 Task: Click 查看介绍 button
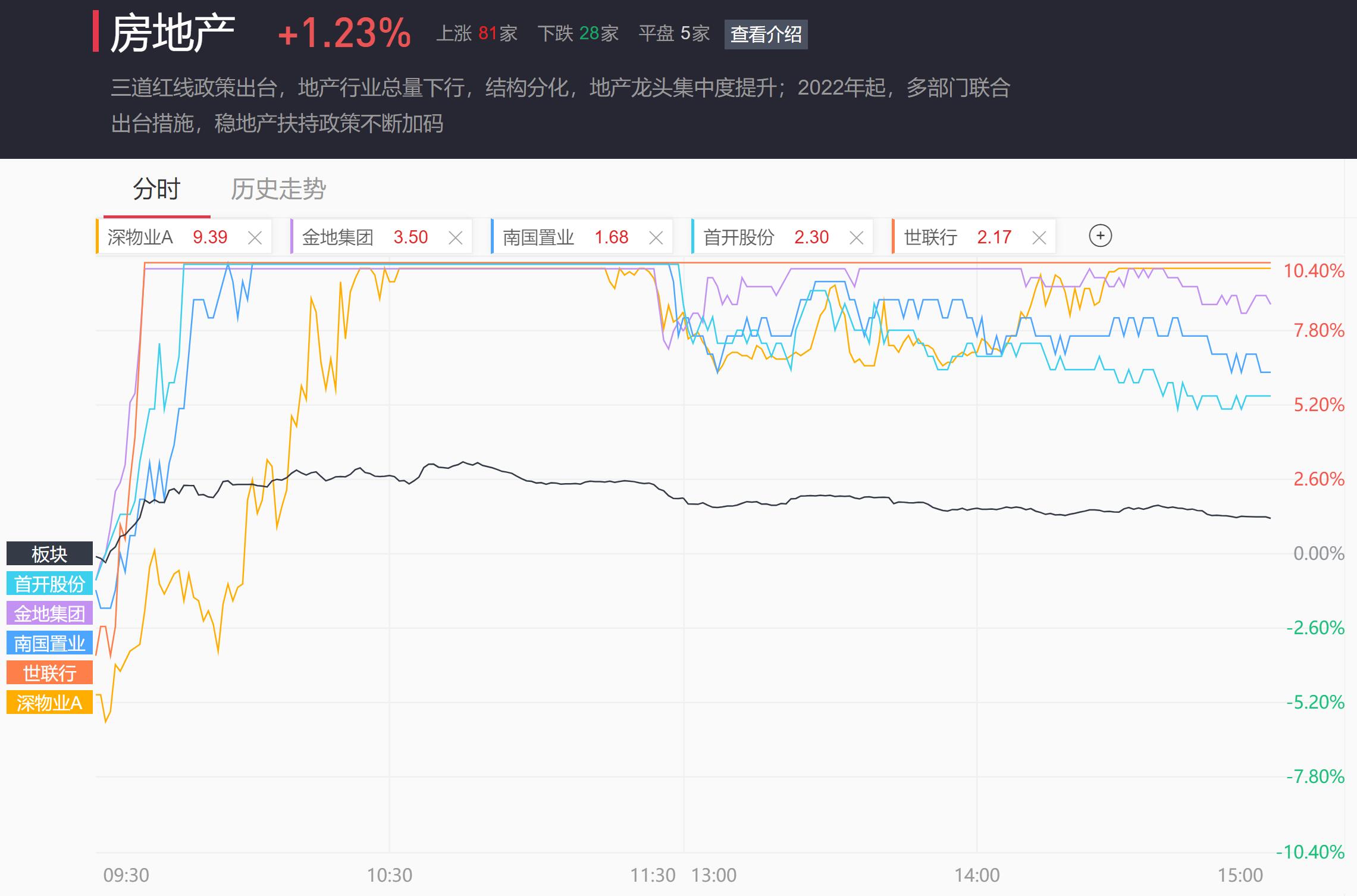[766, 34]
